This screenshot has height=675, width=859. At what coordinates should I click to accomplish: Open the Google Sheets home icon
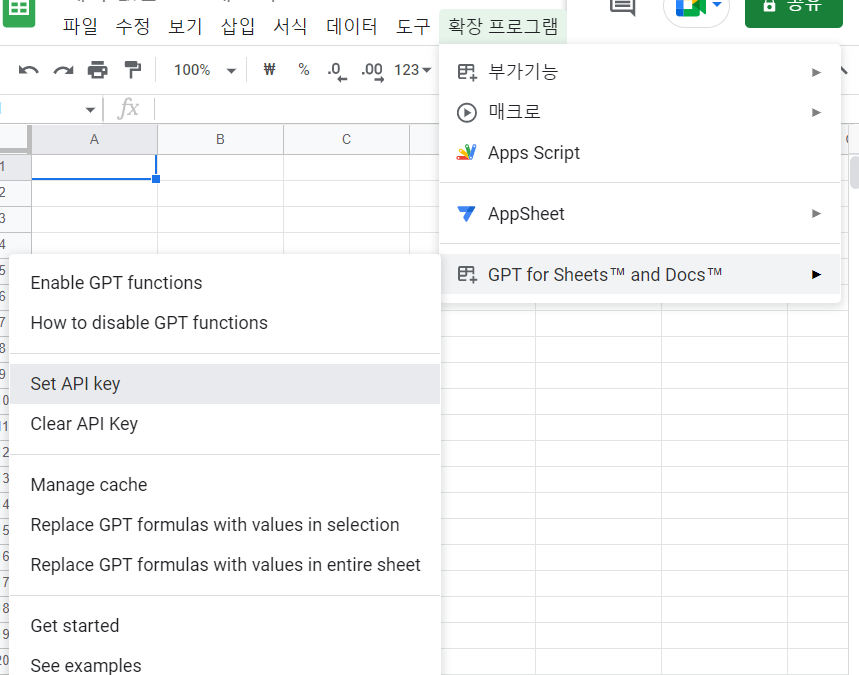coord(19,11)
